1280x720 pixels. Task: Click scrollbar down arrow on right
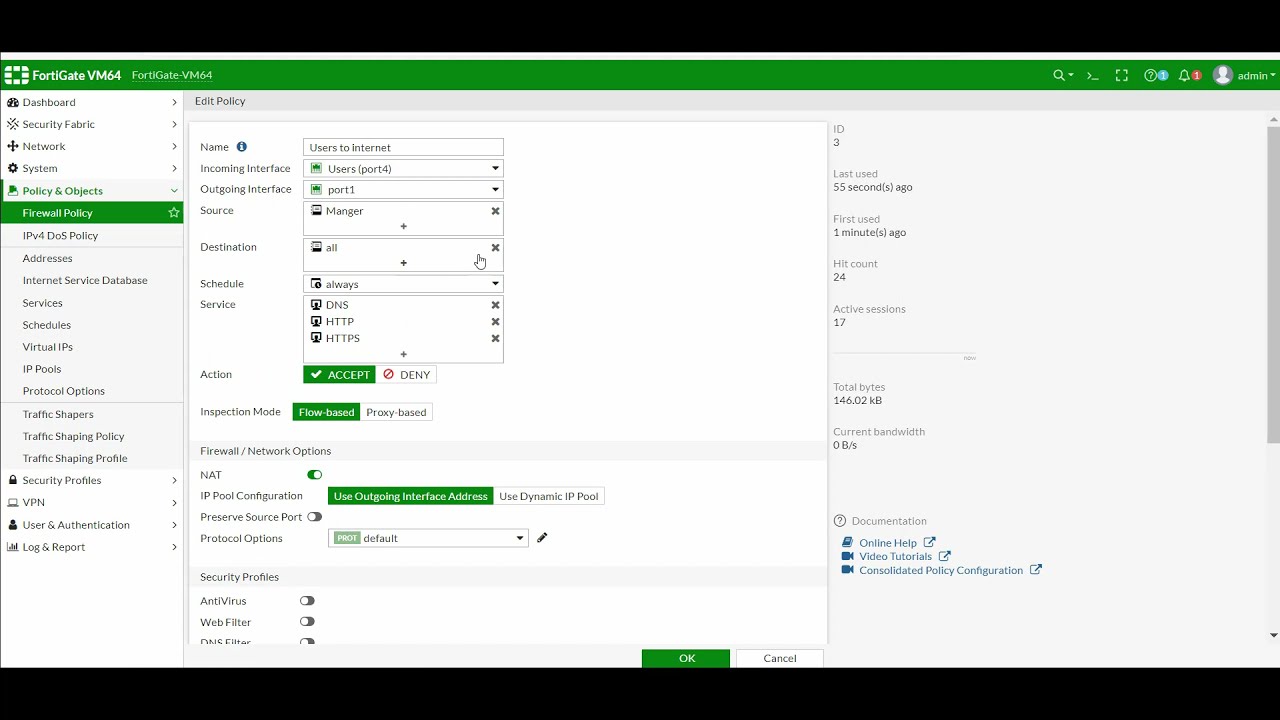[x=1273, y=635]
